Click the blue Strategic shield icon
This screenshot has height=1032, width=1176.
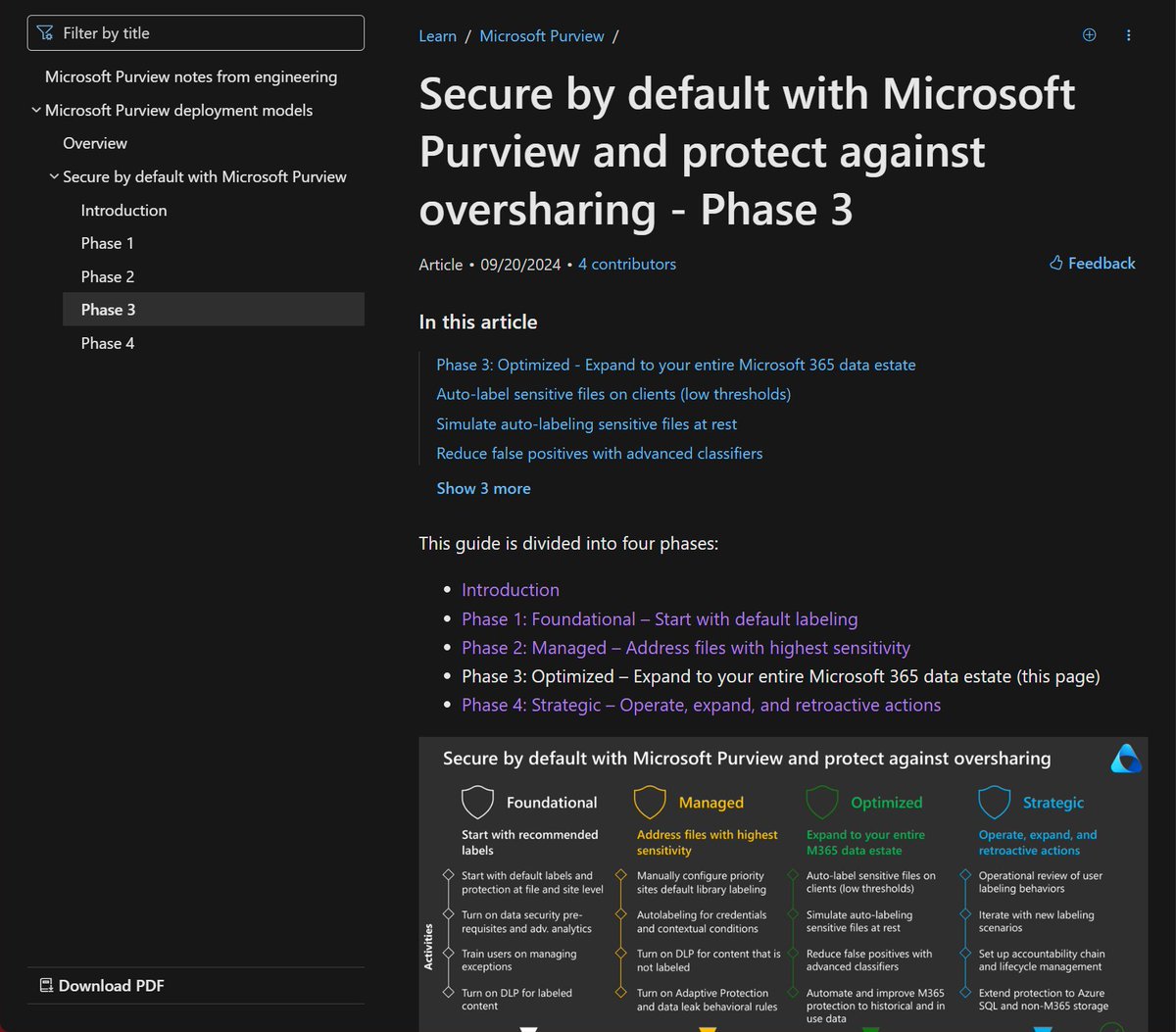[x=994, y=802]
